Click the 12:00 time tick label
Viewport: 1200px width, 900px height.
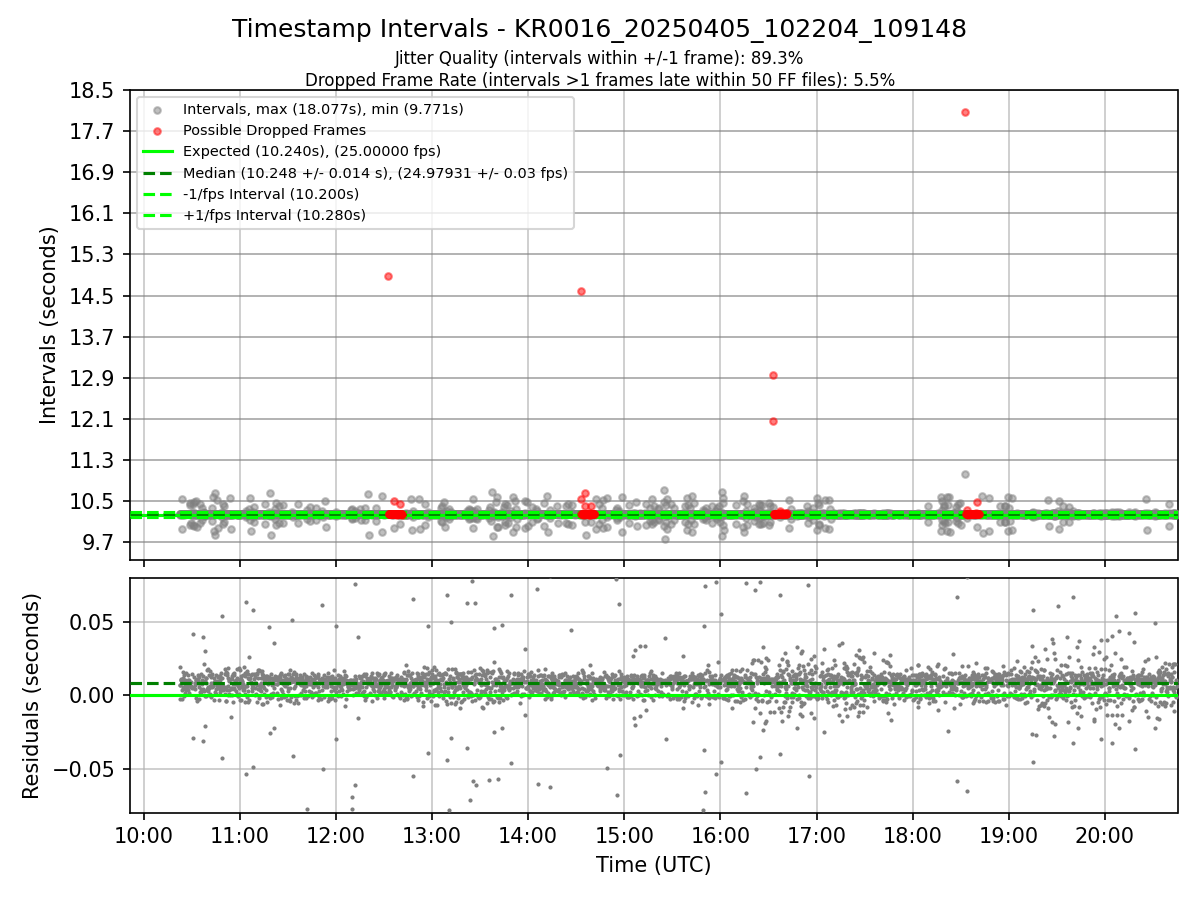[x=336, y=835]
